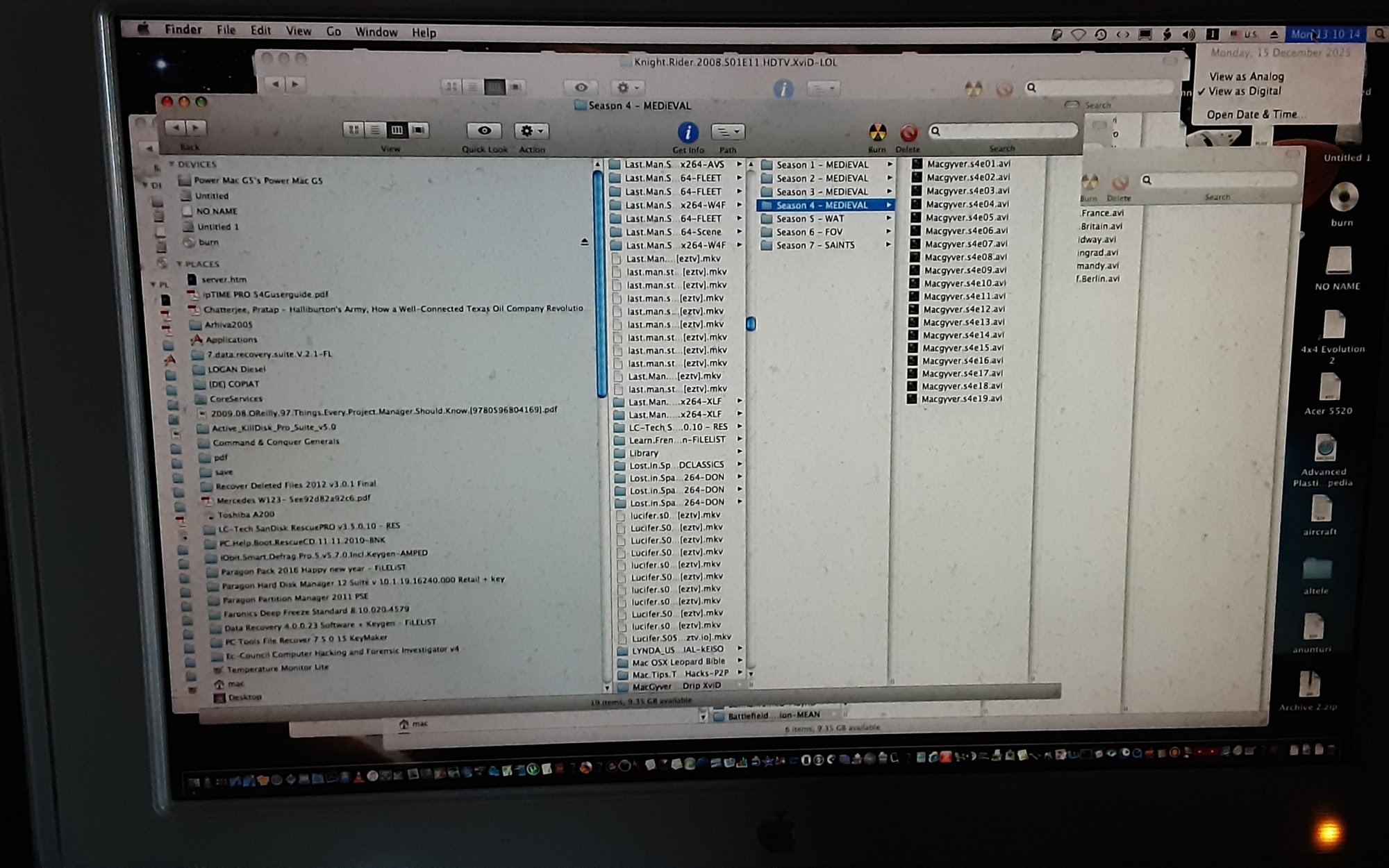1389x868 pixels.
Task: Open the volume icon in menu bar
Action: [1188, 34]
